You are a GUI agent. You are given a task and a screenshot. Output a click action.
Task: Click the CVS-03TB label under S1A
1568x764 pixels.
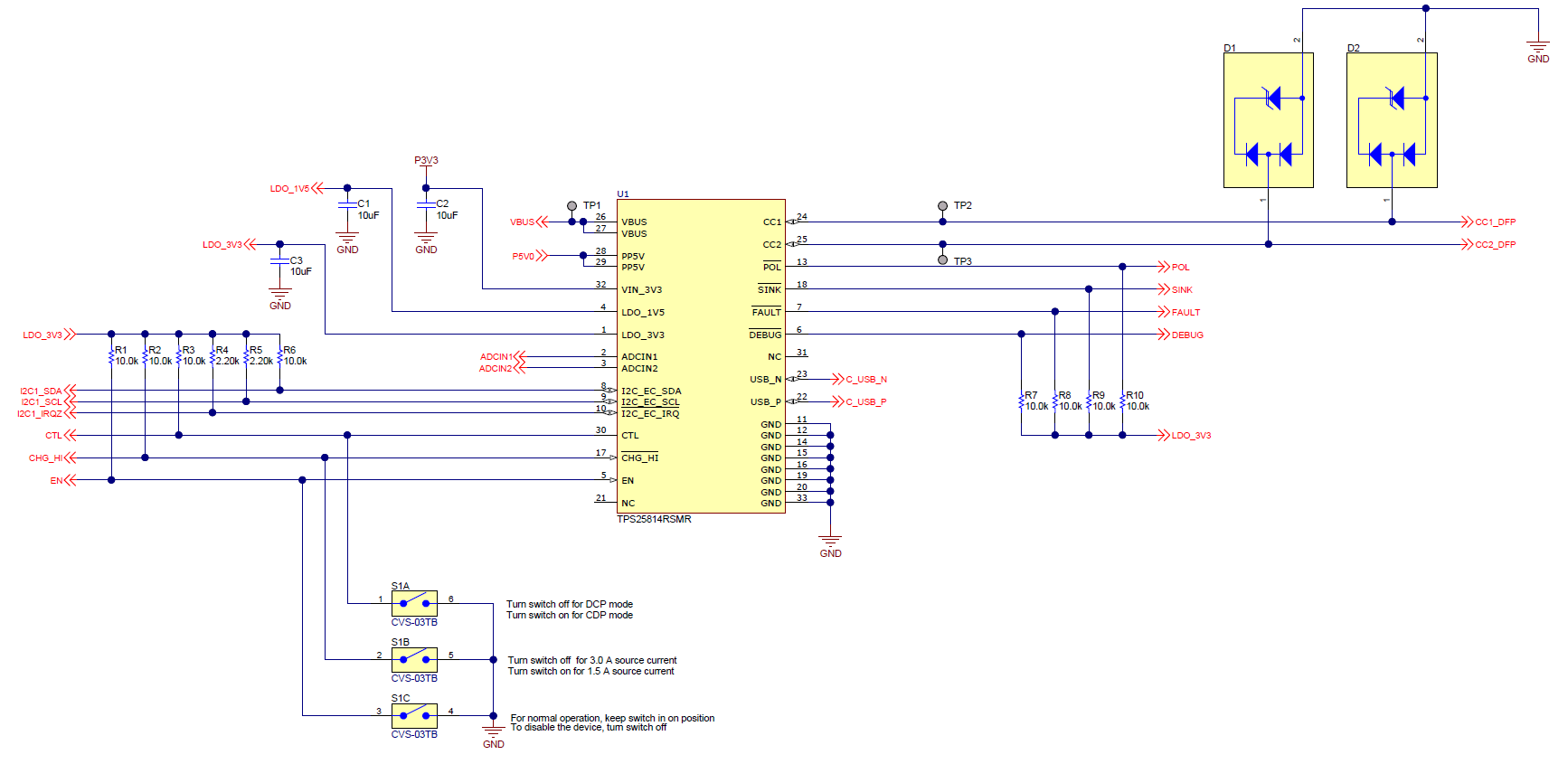point(414,623)
